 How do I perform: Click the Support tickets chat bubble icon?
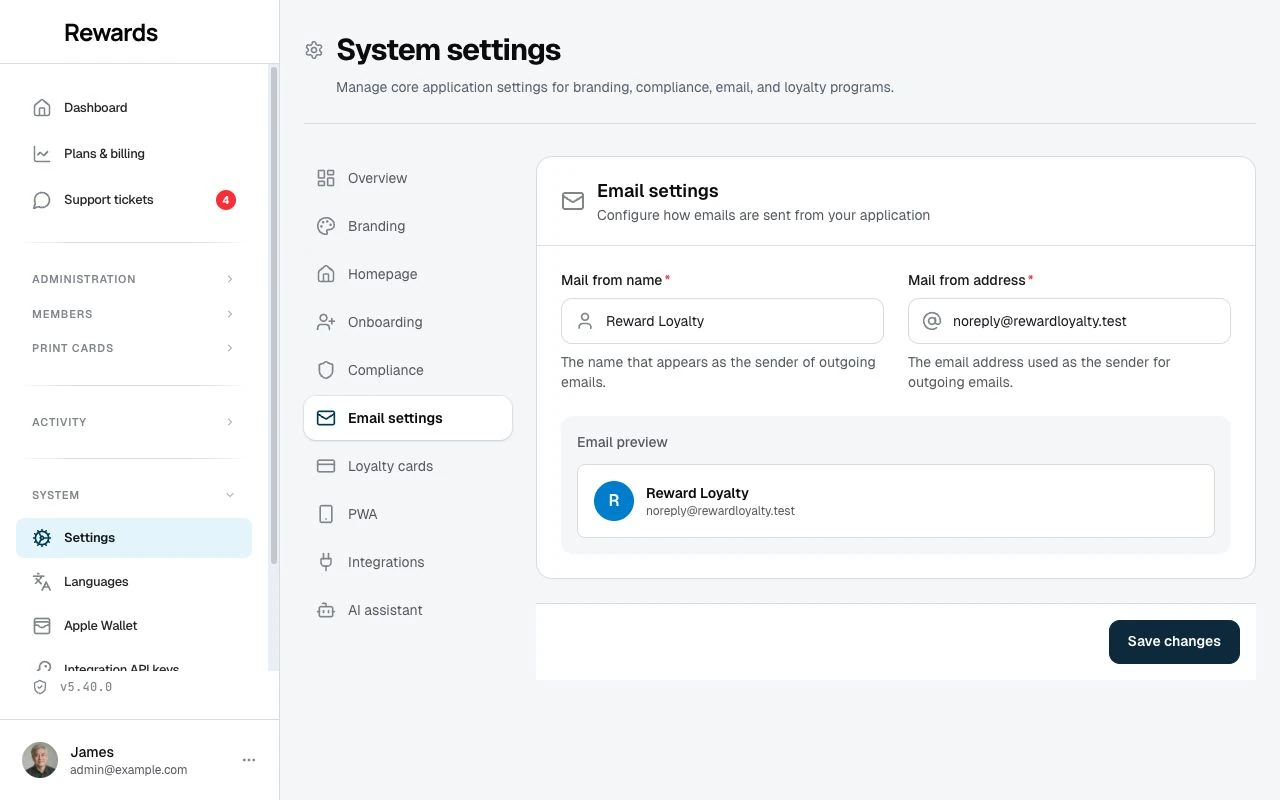(42, 200)
